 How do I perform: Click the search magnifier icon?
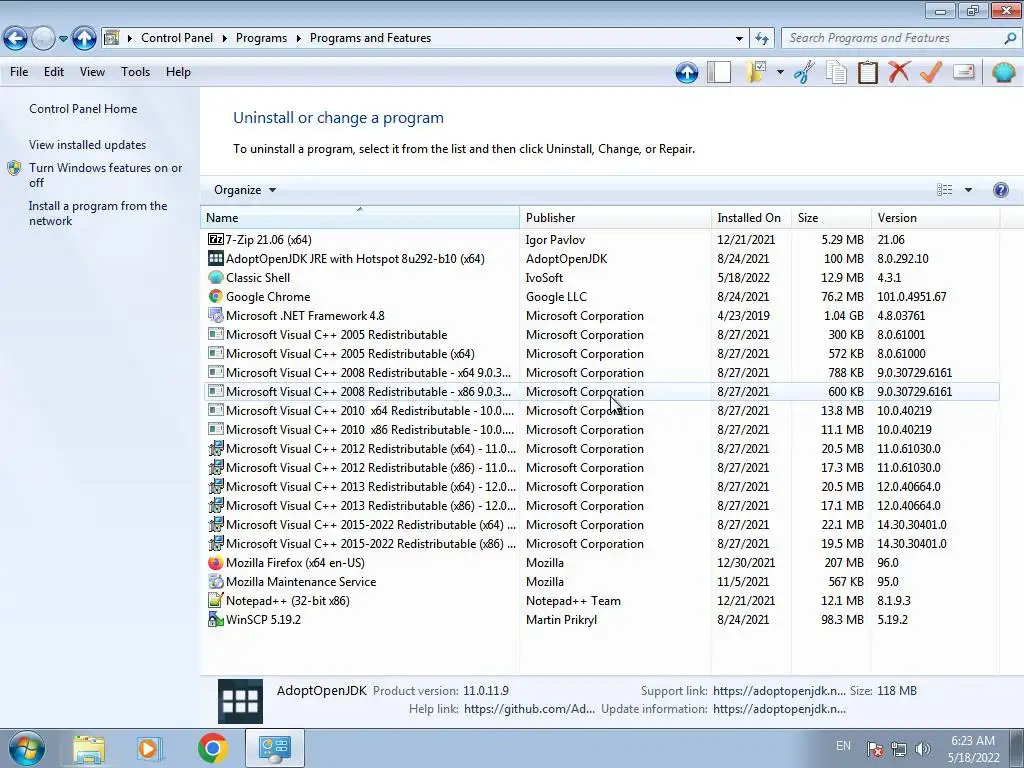pyautogui.click(x=1009, y=39)
